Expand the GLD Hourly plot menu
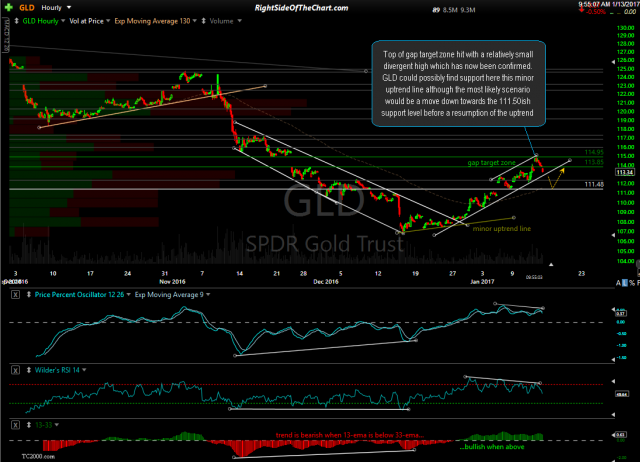The image size is (640, 462). (63, 21)
